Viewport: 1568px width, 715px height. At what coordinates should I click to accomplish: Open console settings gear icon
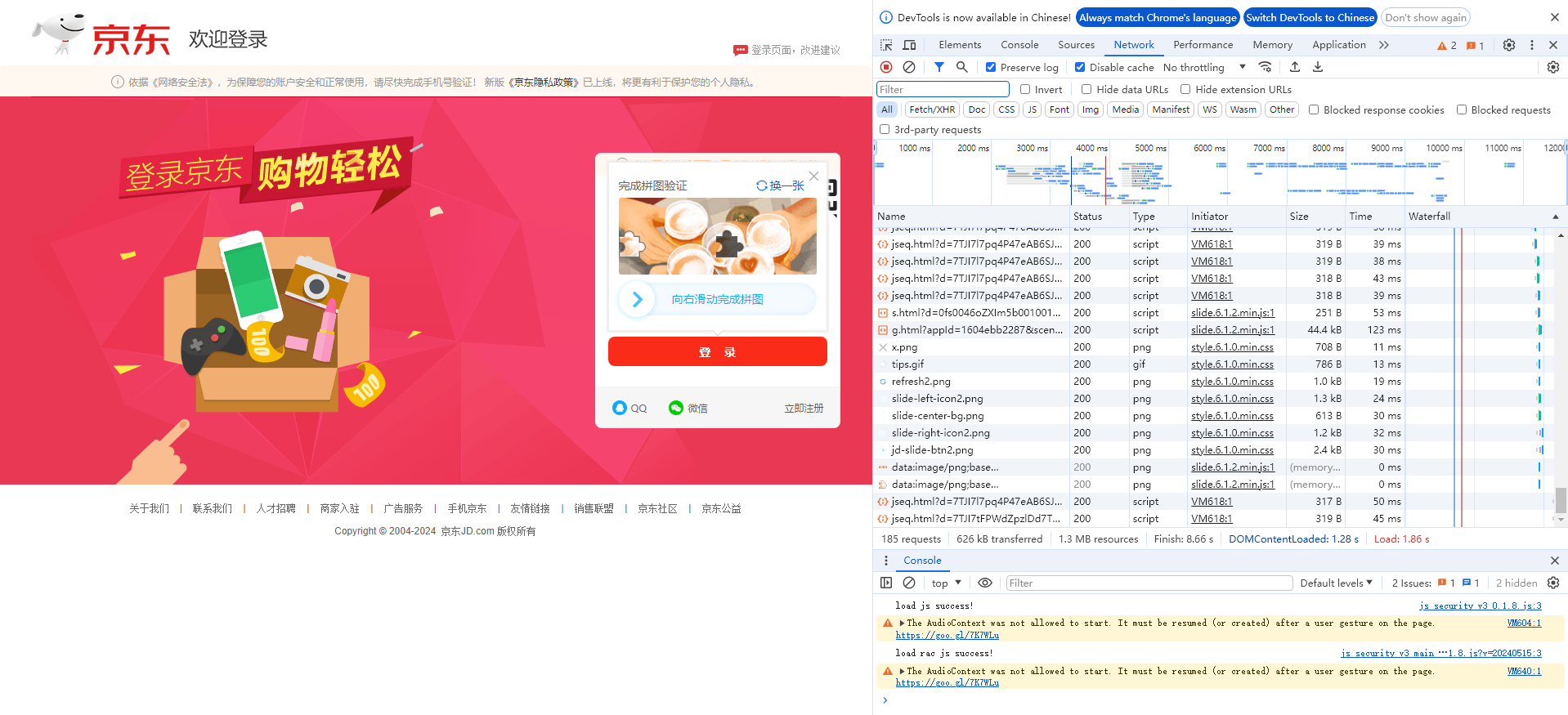(1553, 583)
